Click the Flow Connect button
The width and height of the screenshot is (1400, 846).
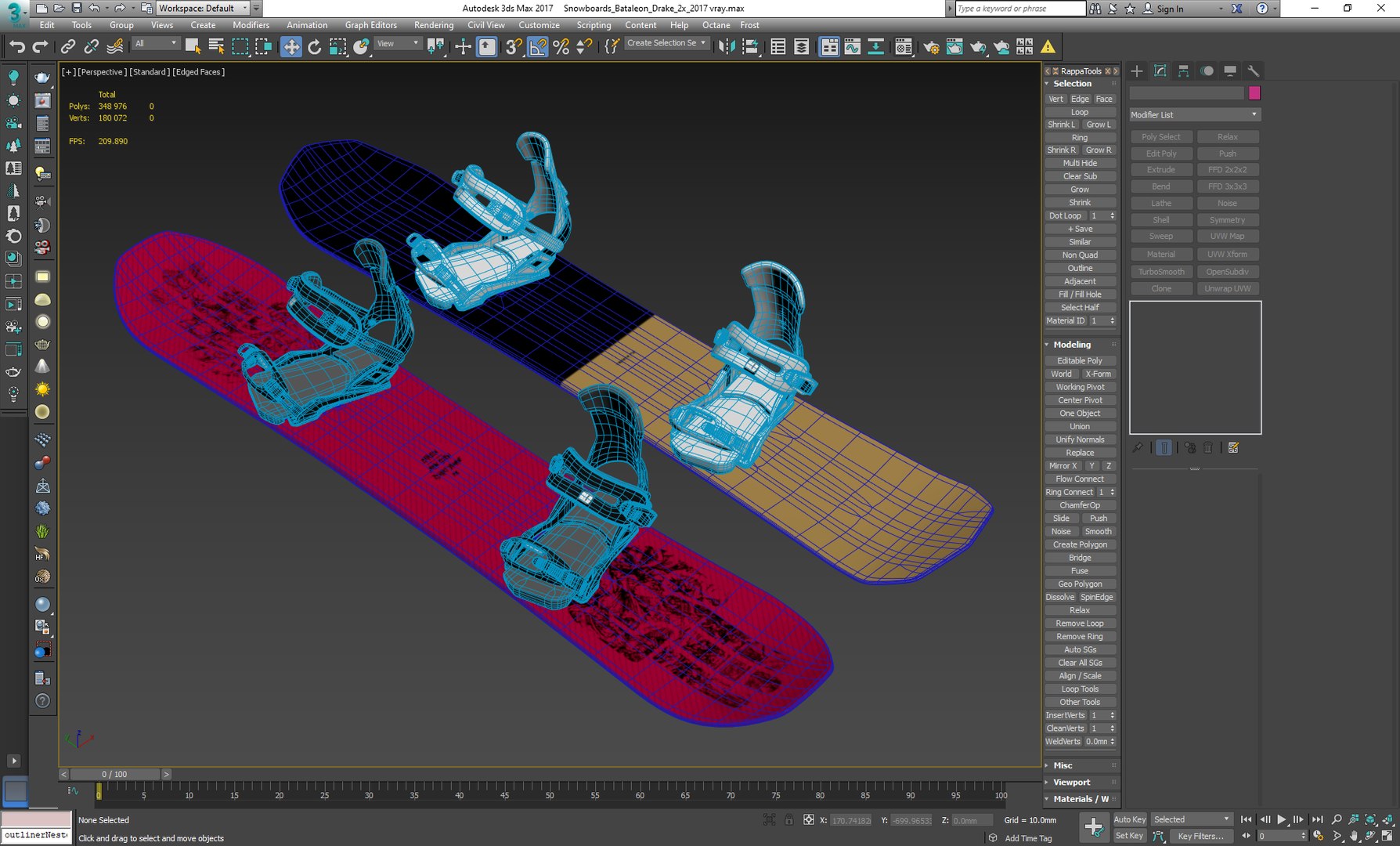[1080, 479]
